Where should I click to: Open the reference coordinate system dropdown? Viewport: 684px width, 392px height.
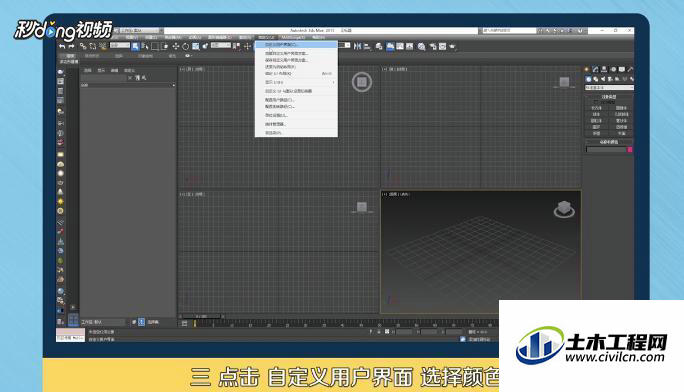point(221,45)
